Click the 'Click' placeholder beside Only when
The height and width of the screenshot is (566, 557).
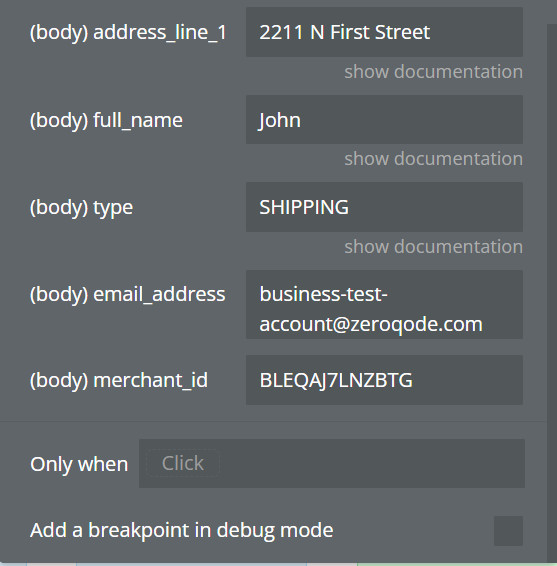click(183, 463)
